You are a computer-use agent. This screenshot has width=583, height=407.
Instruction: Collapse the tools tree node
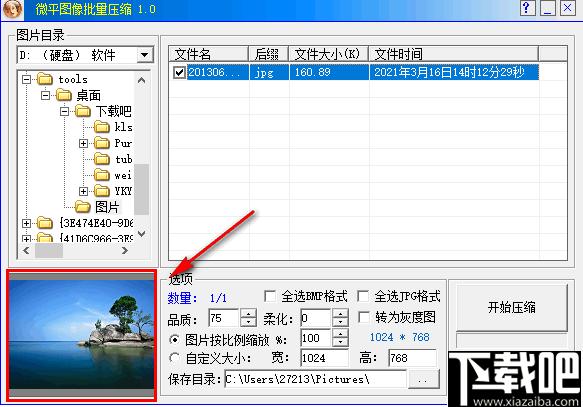(26, 79)
